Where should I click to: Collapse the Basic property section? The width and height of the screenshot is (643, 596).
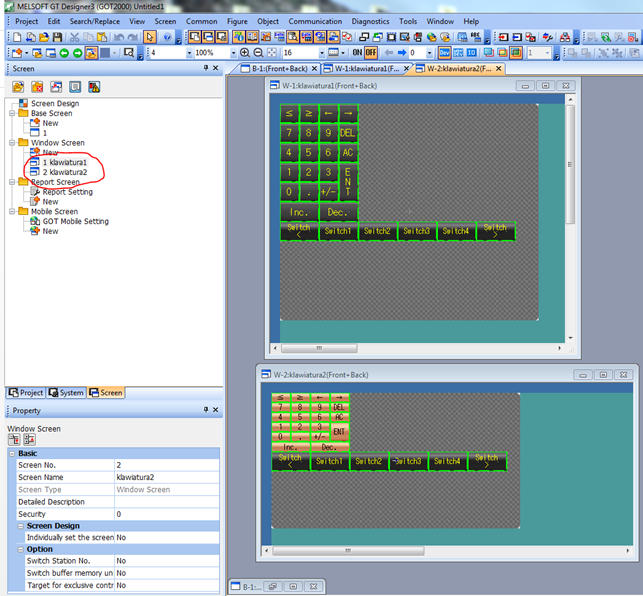click(12, 453)
